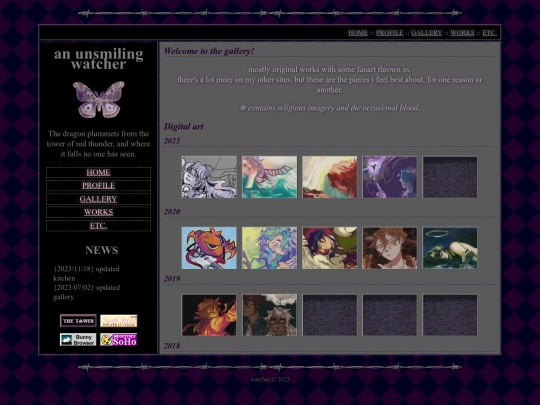
Task: Click the 'watcher © 2022' footer text
Action: 270,379
